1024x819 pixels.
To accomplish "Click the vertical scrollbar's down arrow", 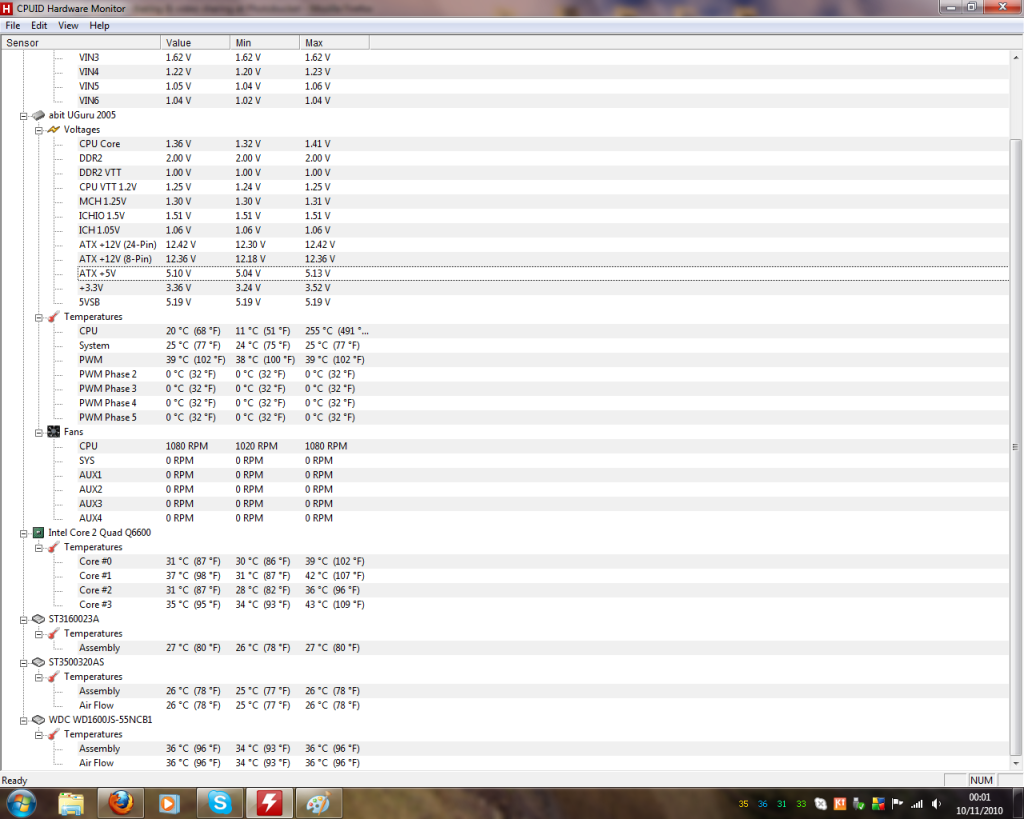I will coord(1016,765).
